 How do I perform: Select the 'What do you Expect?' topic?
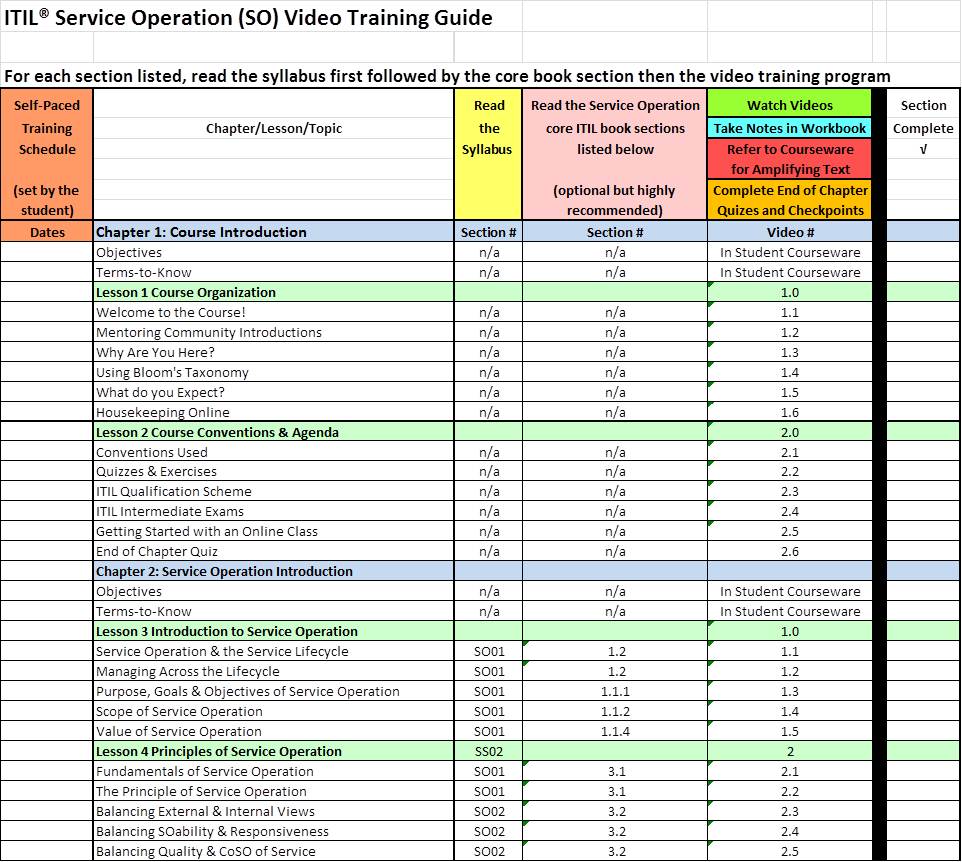coord(274,392)
